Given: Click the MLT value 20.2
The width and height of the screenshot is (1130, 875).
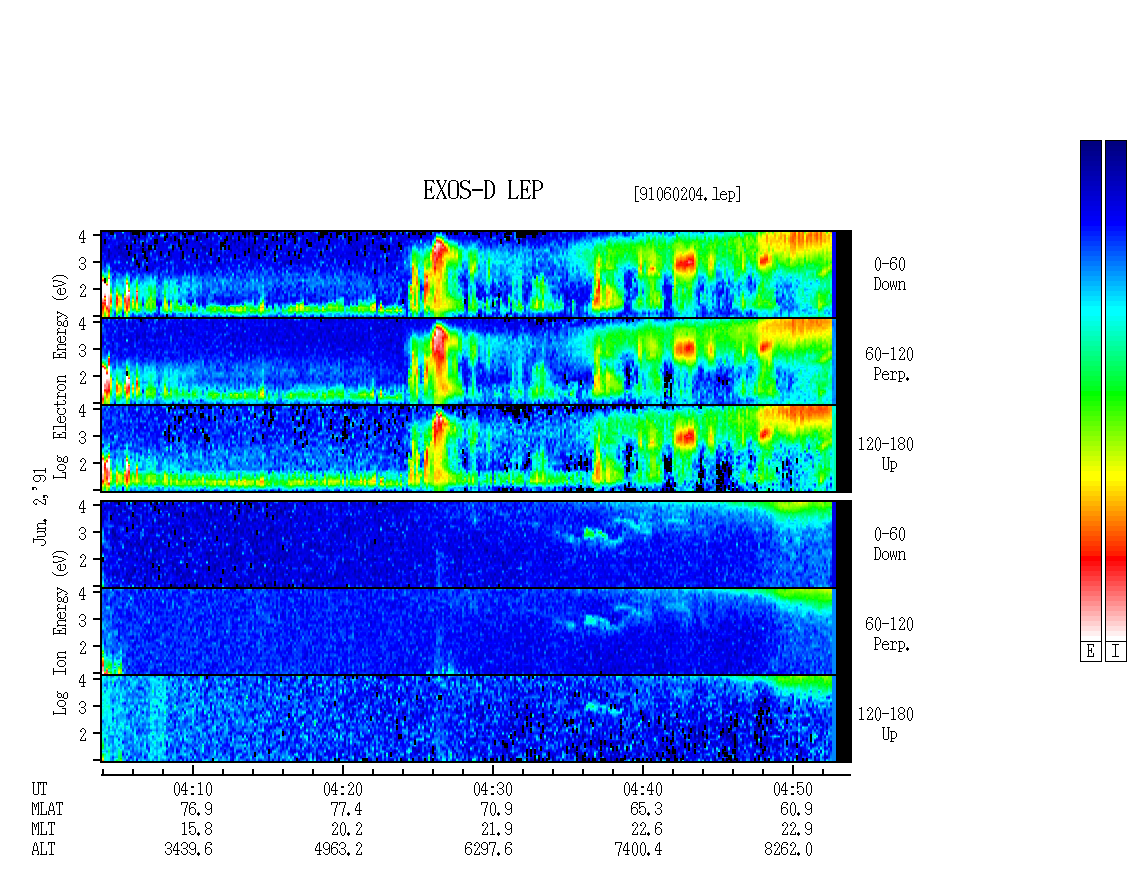Looking at the screenshot, I should [x=347, y=830].
